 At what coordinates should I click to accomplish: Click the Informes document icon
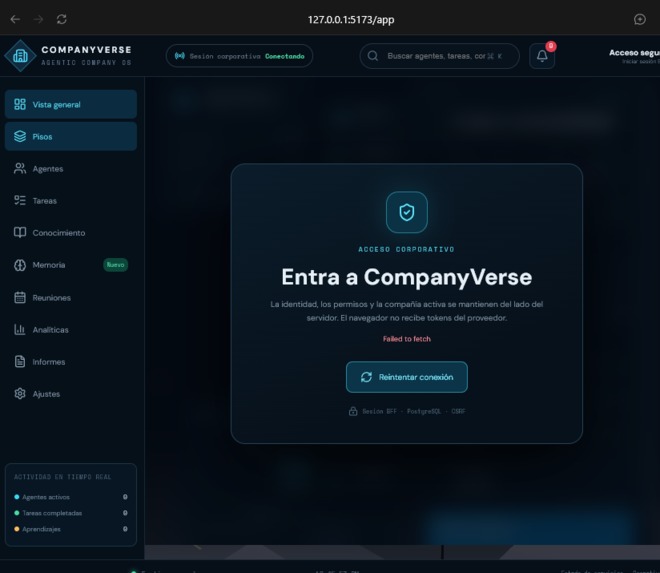pyautogui.click(x=20, y=361)
